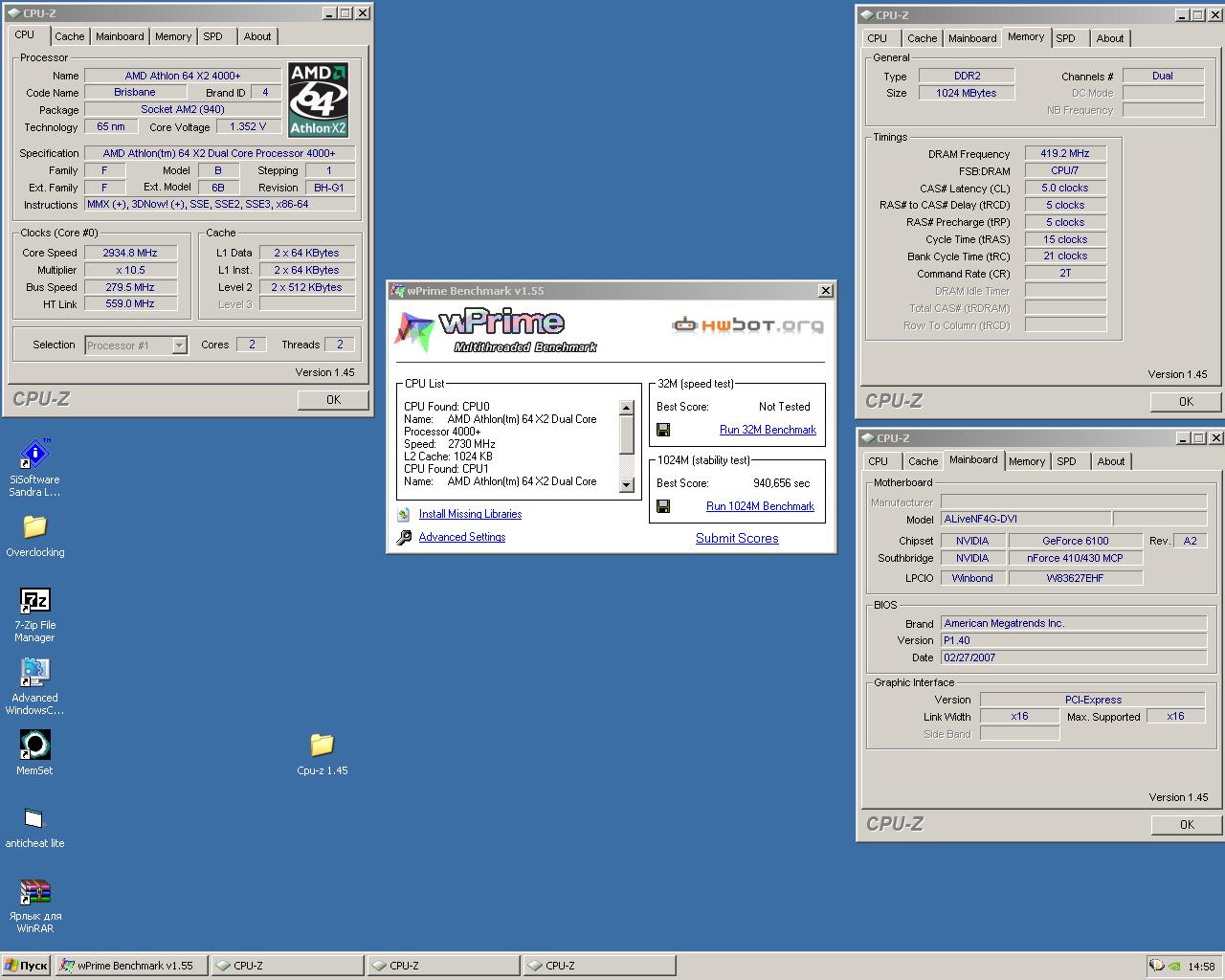Open About tab in Mainboard CPU-Z window

coord(1111,461)
